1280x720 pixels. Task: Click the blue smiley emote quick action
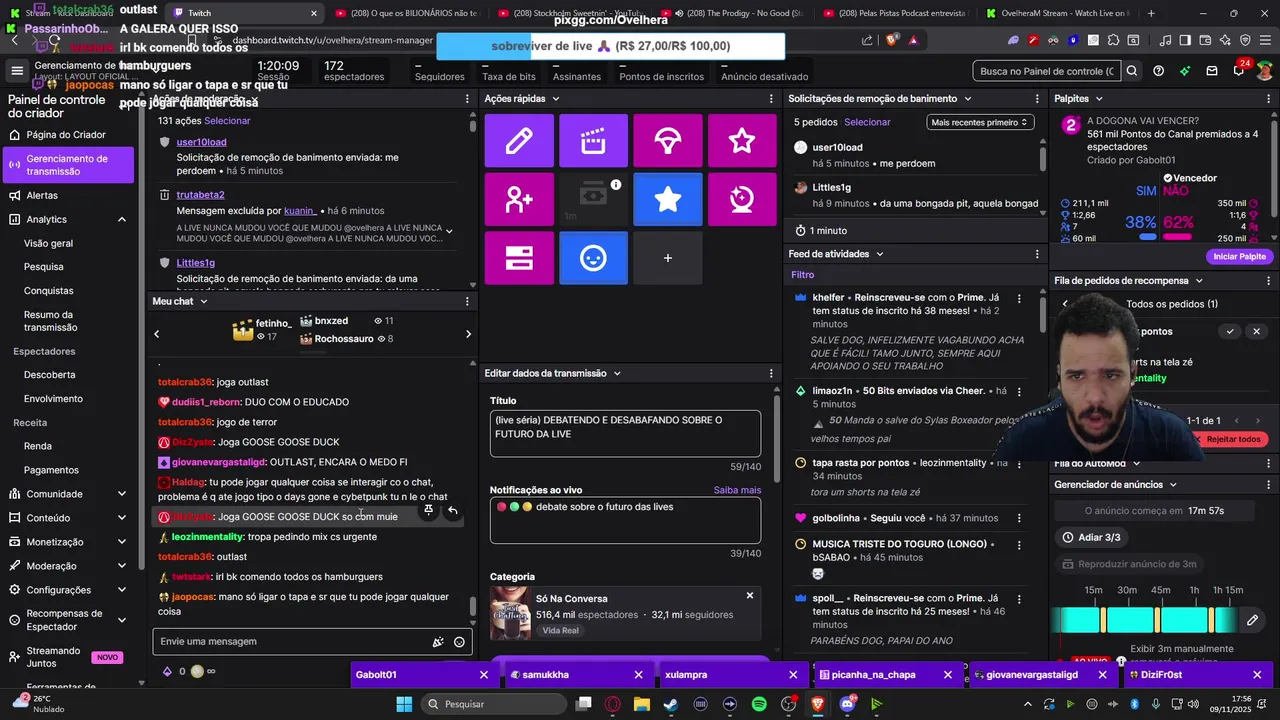(593, 258)
